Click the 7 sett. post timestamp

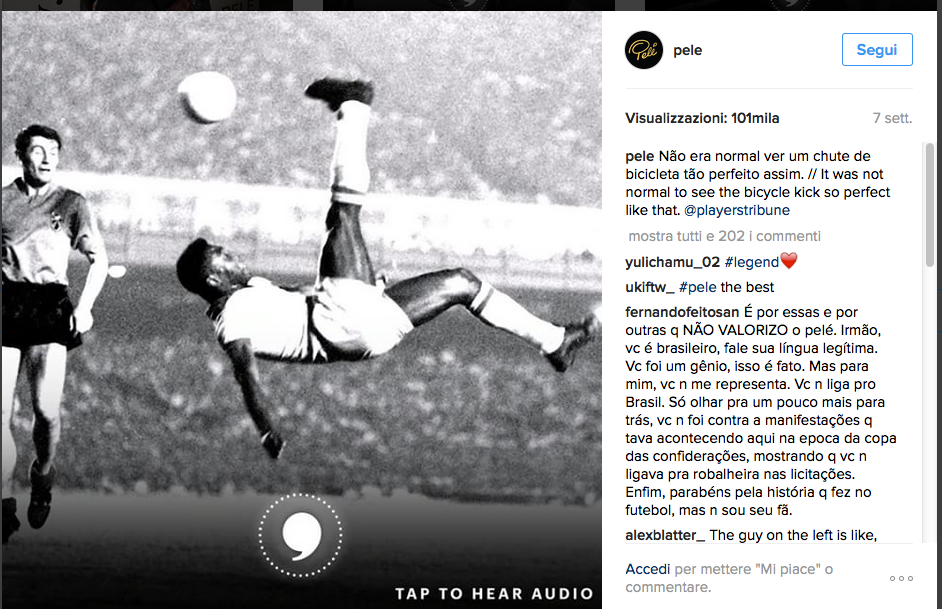[892, 118]
